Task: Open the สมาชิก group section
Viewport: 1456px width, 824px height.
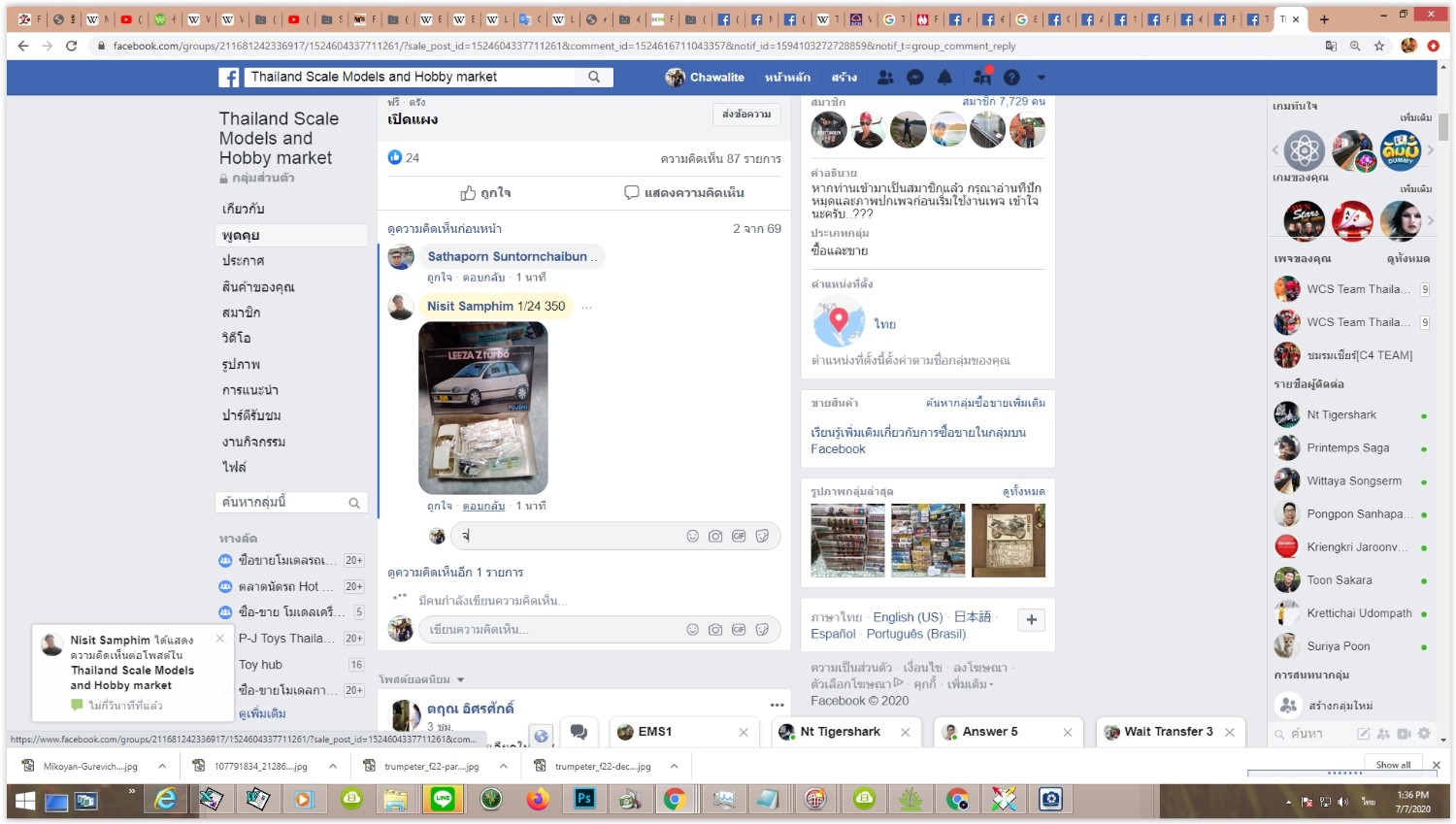Action: tap(241, 313)
